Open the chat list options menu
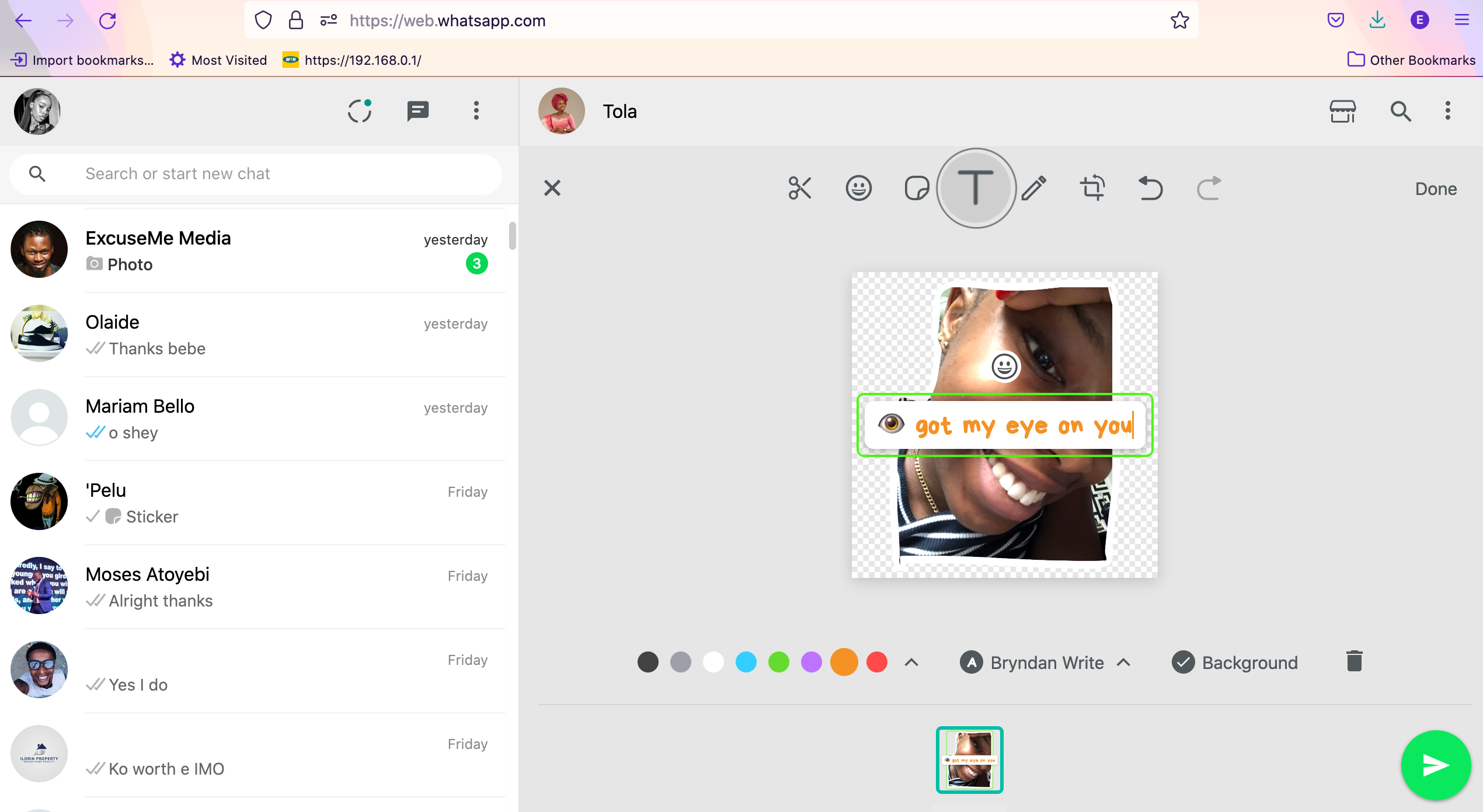 coord(476,111)
